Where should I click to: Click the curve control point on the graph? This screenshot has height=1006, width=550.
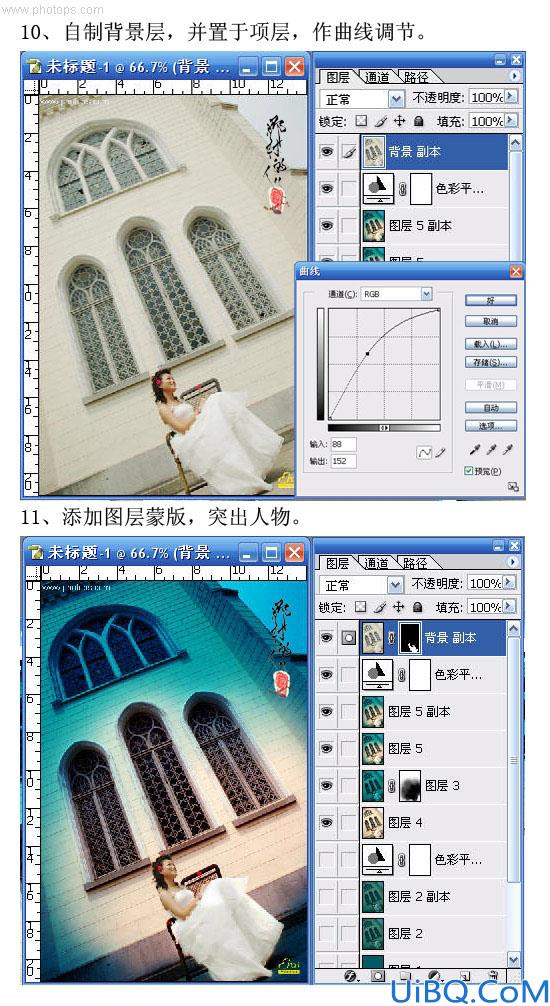pos(367,354)
